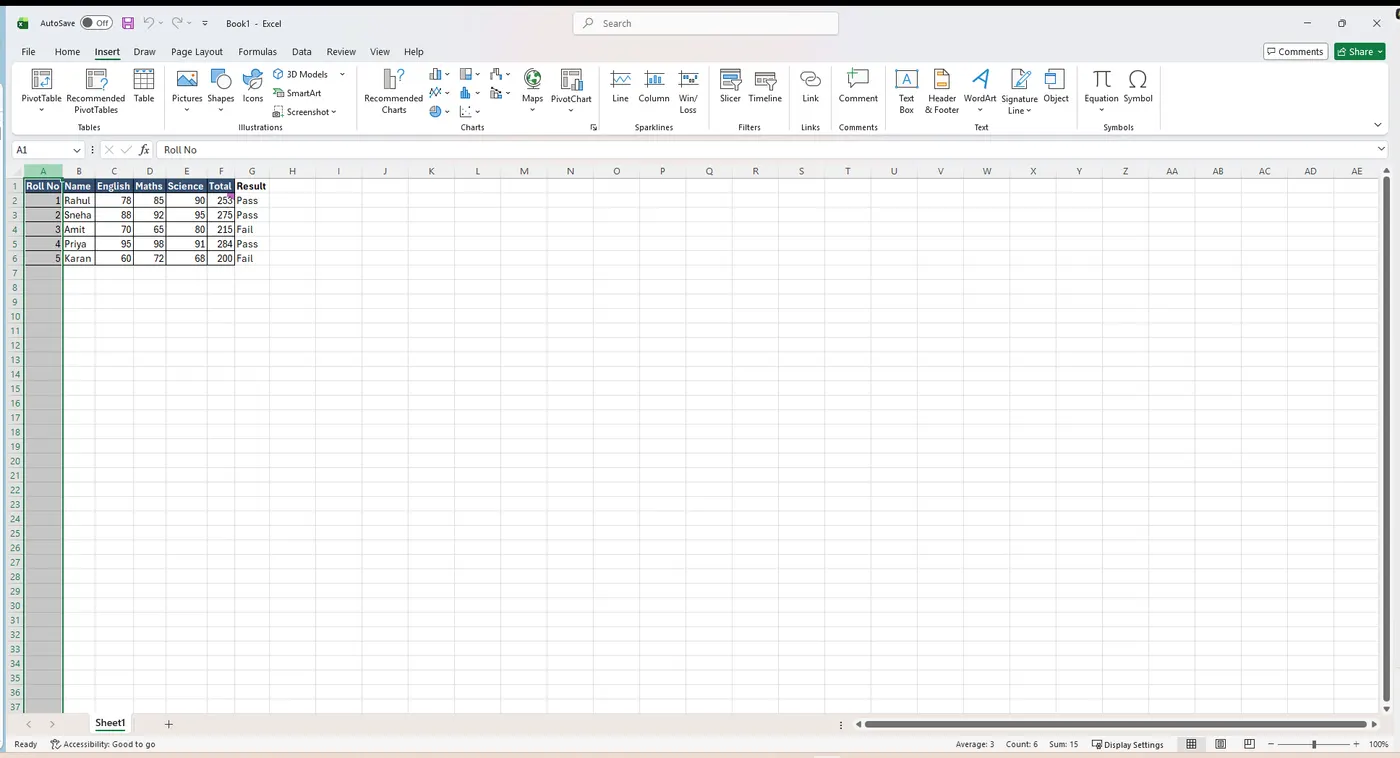The image size is (1400, 758).
Task: Insert a Timeline filter
Action: (x=765, y=86)
